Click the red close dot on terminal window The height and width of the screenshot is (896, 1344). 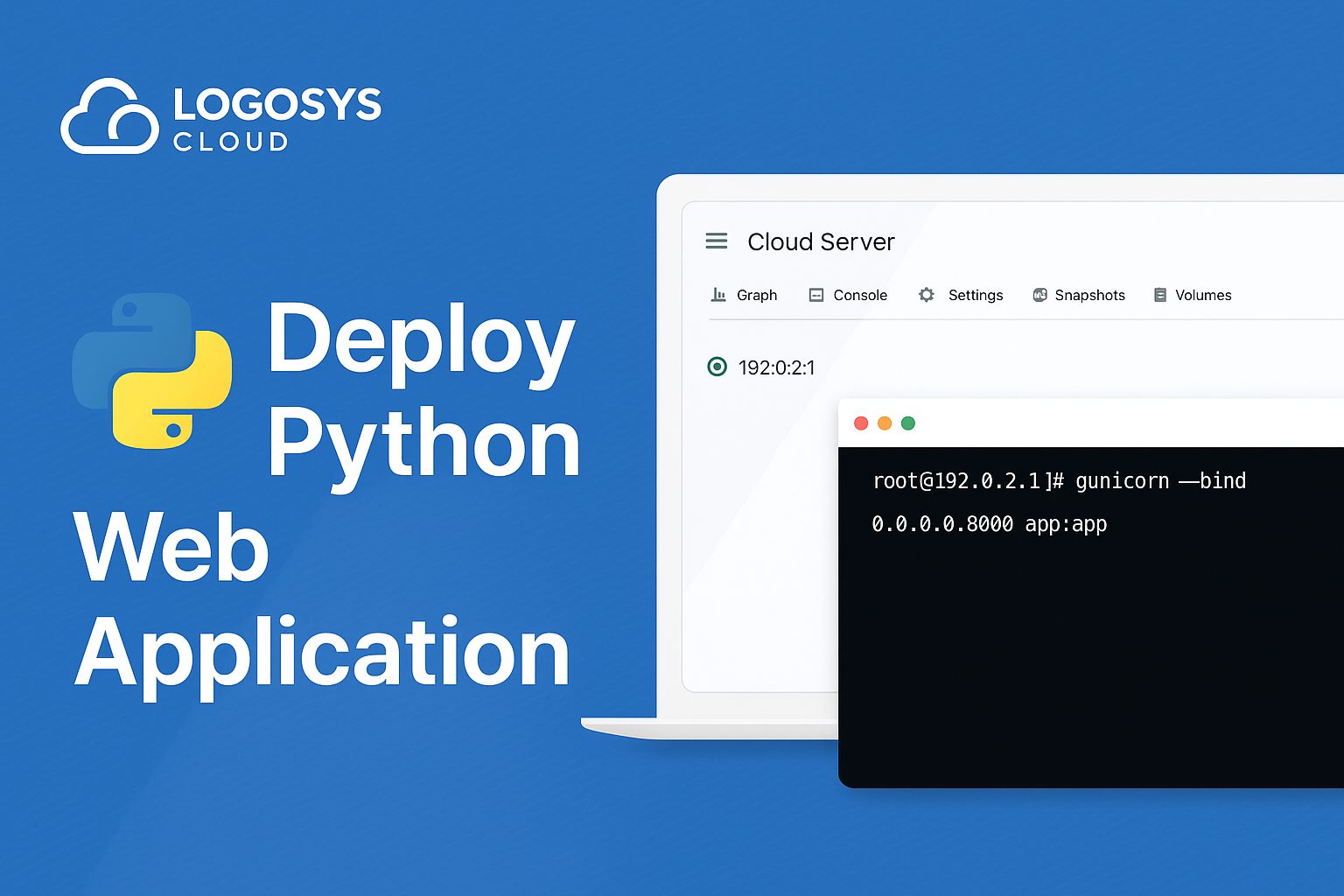click(861, 423)
